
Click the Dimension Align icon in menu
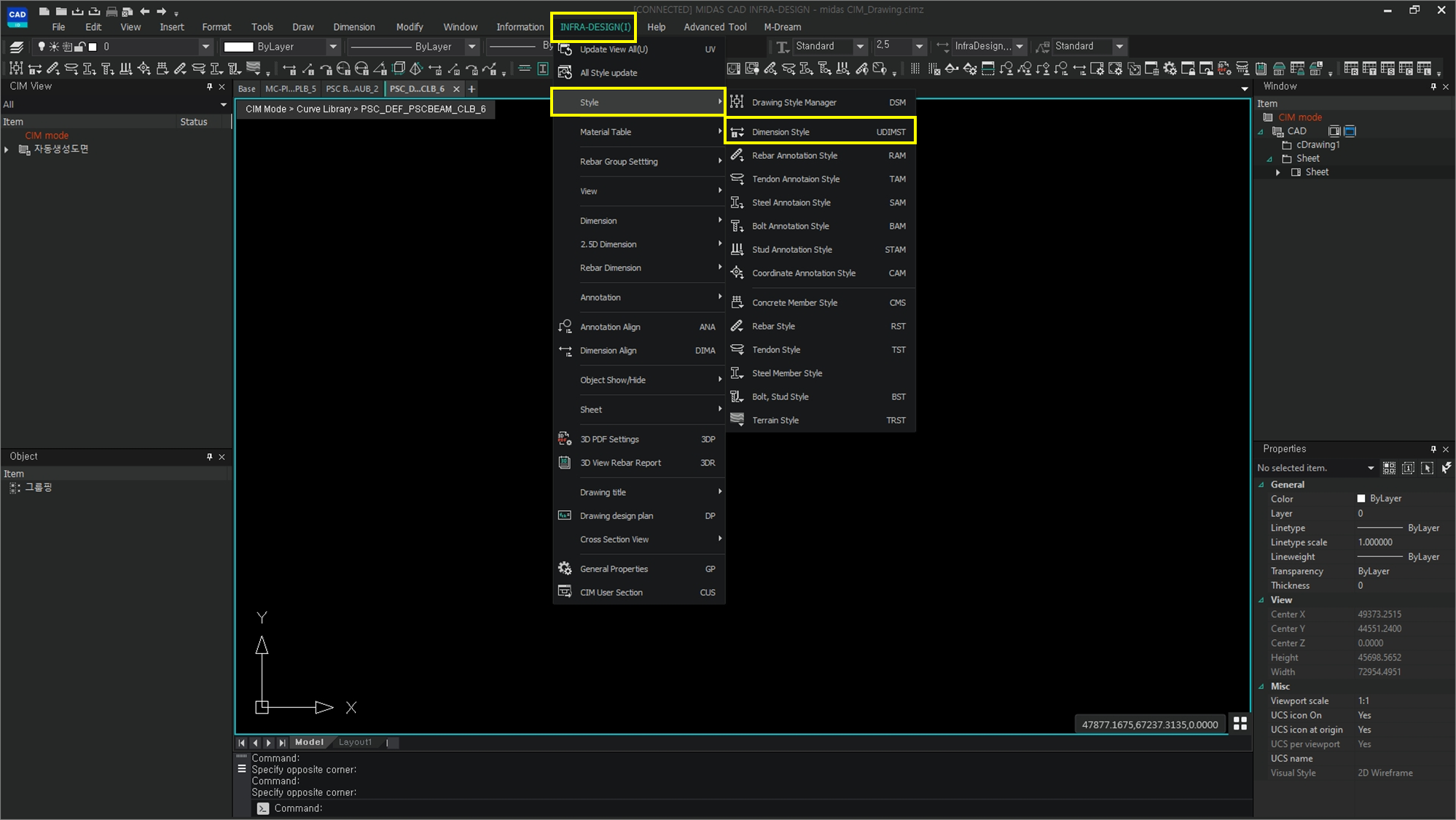pos(565,351)
